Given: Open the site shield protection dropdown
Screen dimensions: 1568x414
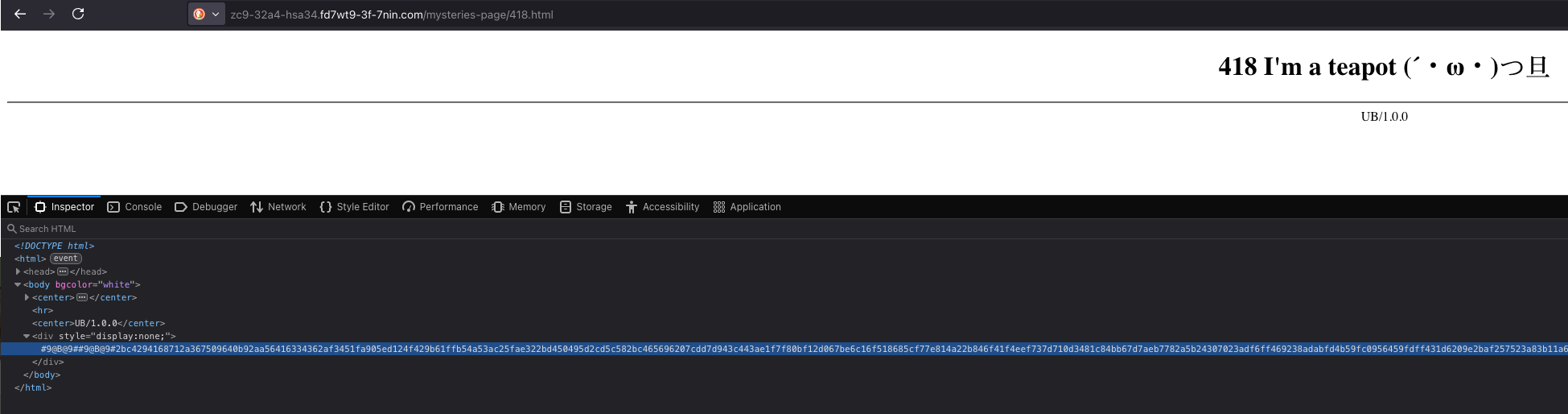Looking at the screenshot, I should point(206,14).
